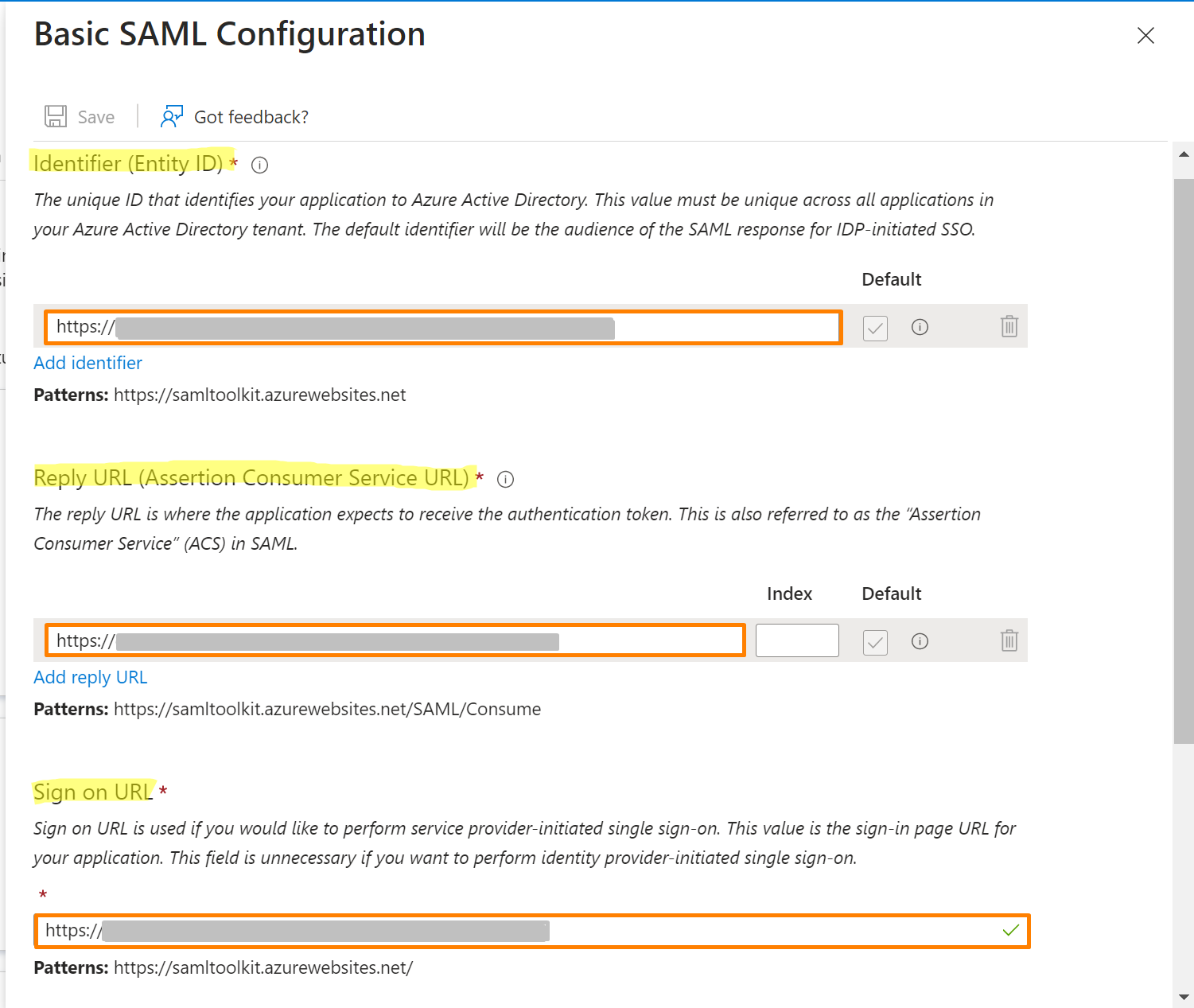The width and height of the screenshot is (1194, 1008).
Task: Click the Got feedback icon
Action: click(x=172, y=116)
